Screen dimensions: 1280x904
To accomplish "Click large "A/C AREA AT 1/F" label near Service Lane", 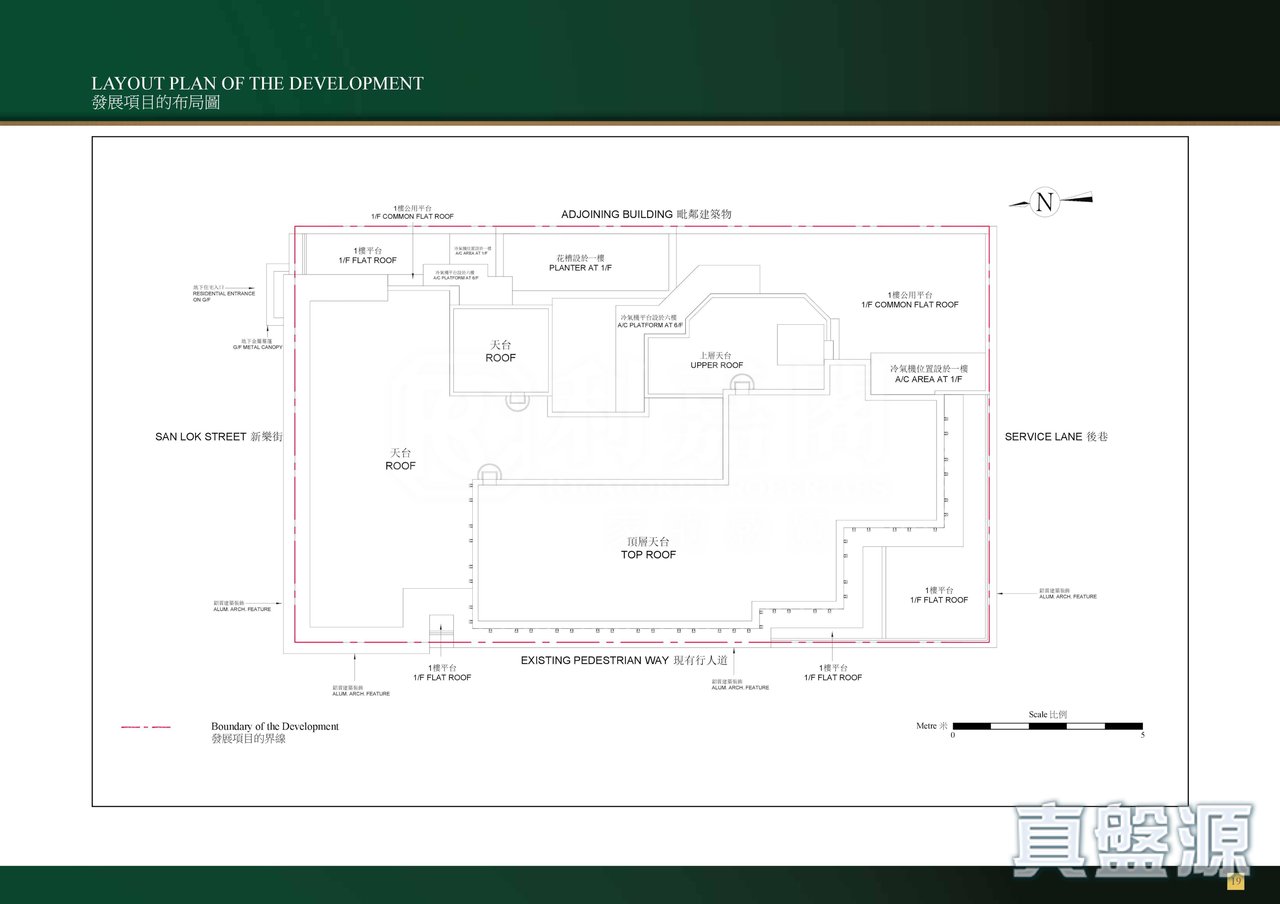I will (928, 380).
